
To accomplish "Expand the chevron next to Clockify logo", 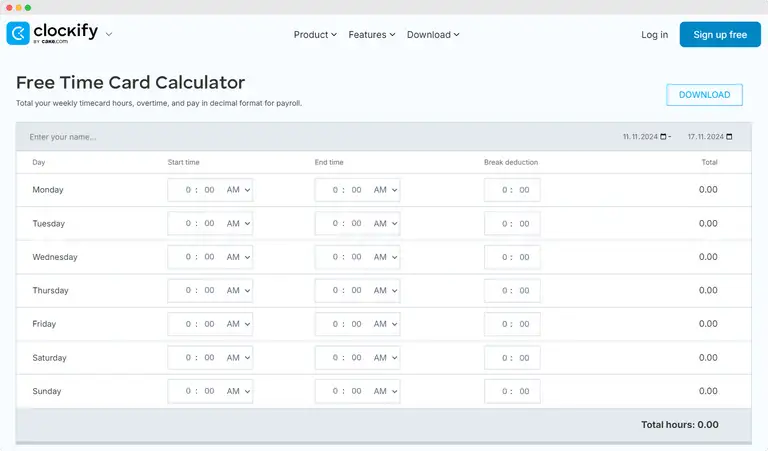I will pos(109,34).
